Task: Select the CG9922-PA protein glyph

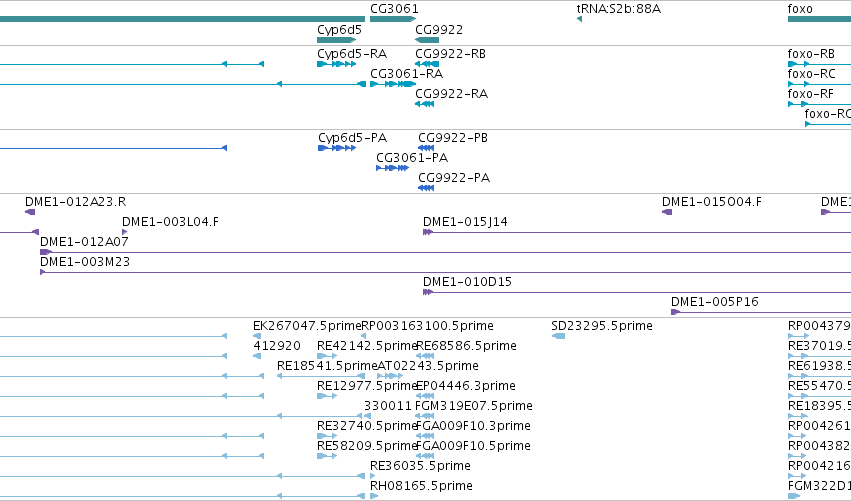Action: pyautogui.click(x=426, y=188)
